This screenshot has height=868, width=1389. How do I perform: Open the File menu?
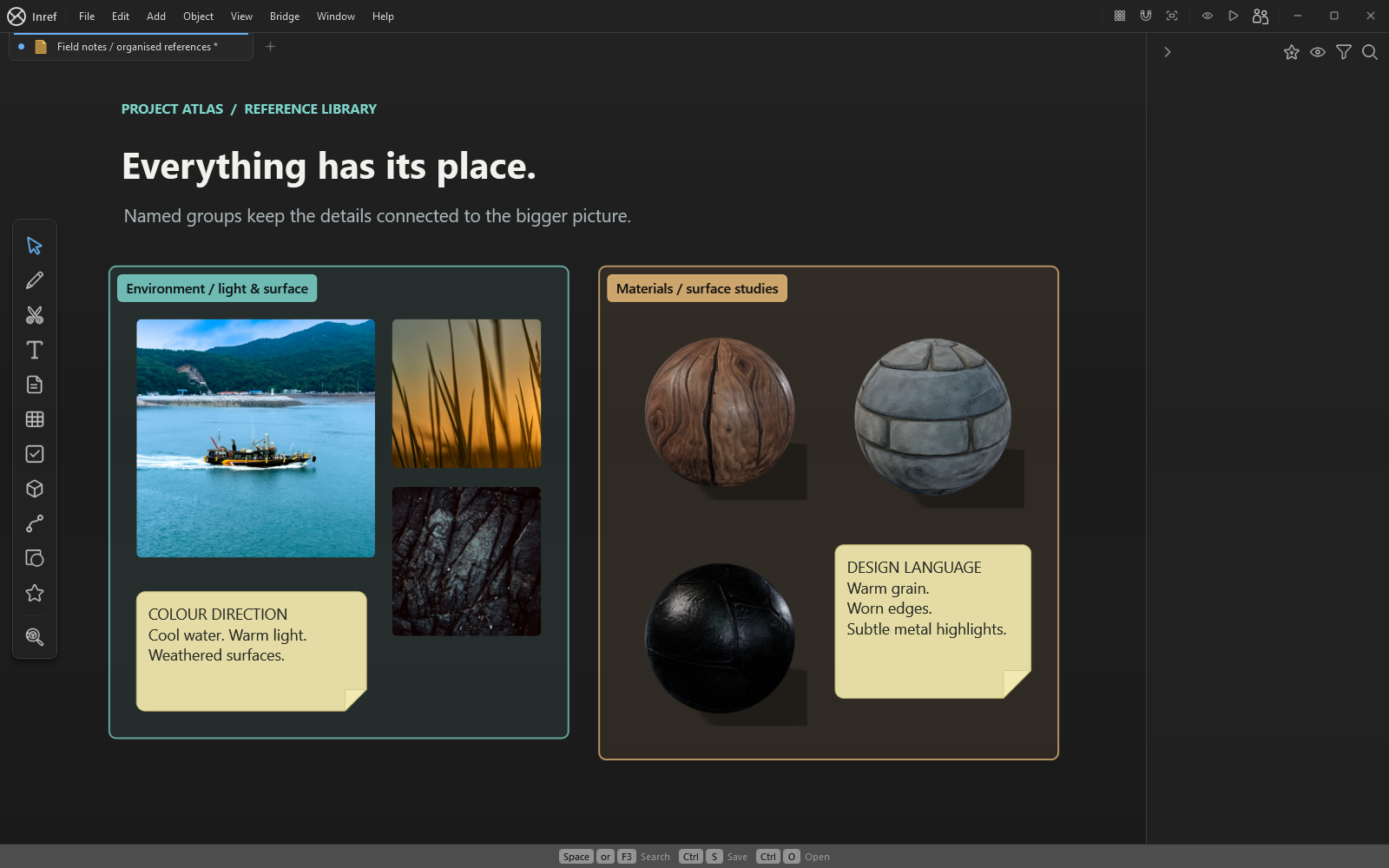pyautogui.click(x=87, y=16)
